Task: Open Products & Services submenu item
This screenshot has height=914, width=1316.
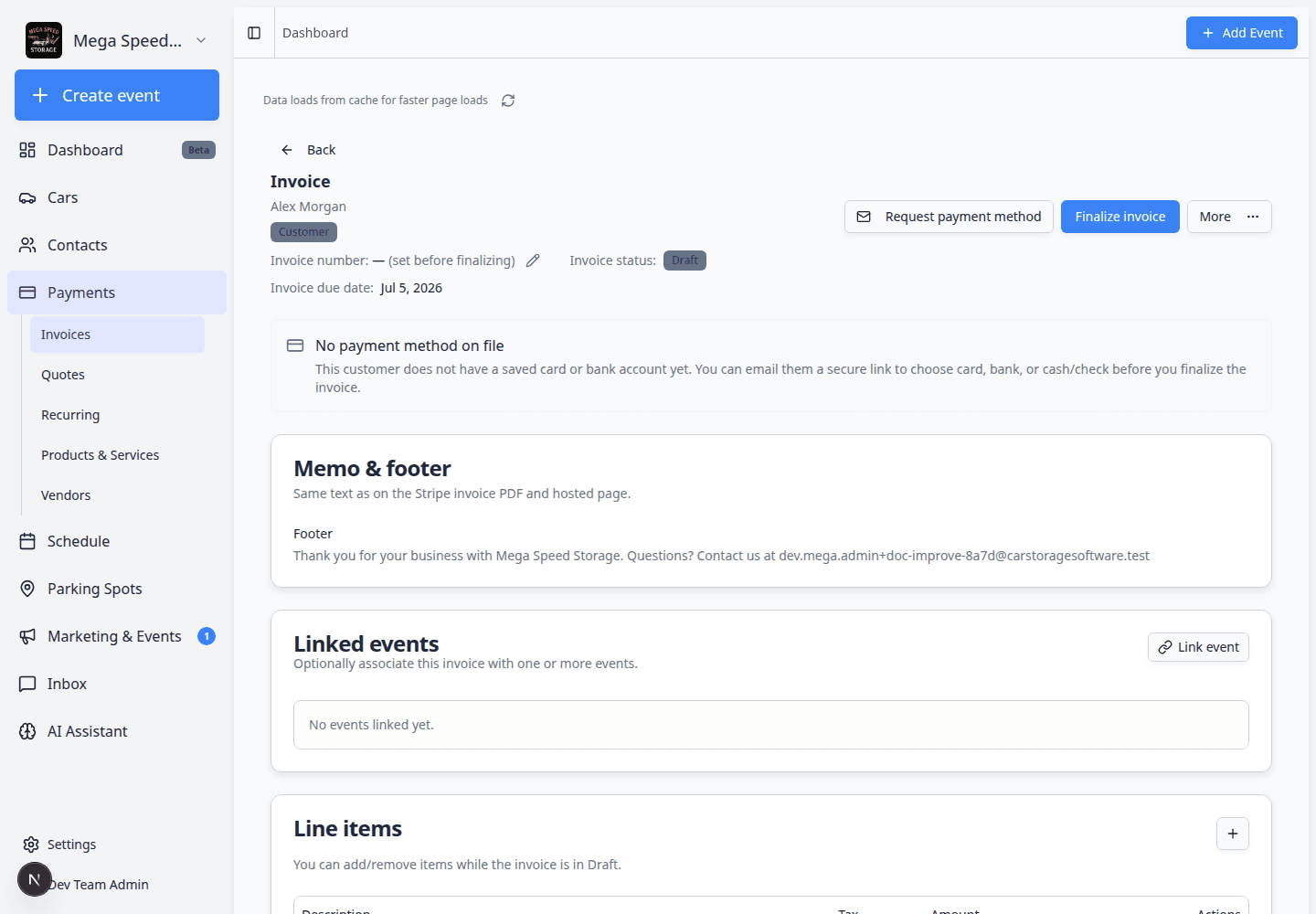Action: pos(117,455)
